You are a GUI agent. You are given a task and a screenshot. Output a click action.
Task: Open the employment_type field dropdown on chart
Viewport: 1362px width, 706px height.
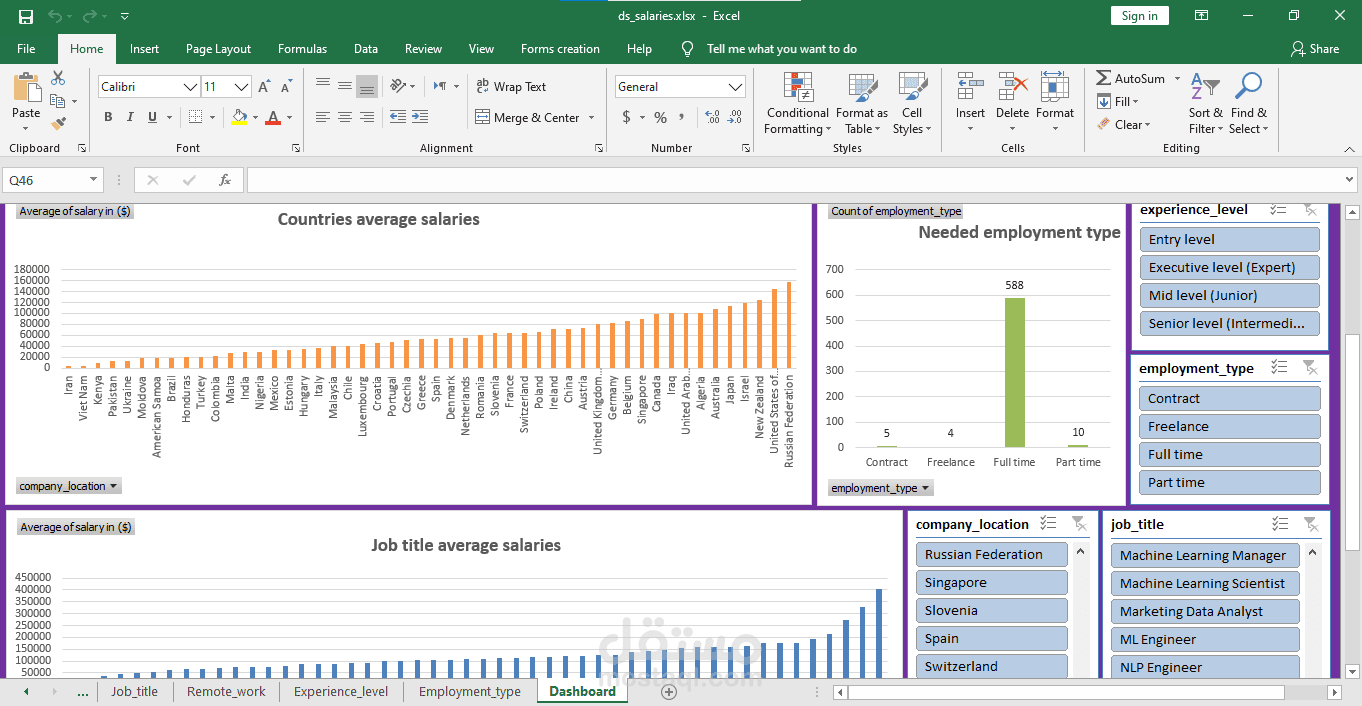pos(880,487)
